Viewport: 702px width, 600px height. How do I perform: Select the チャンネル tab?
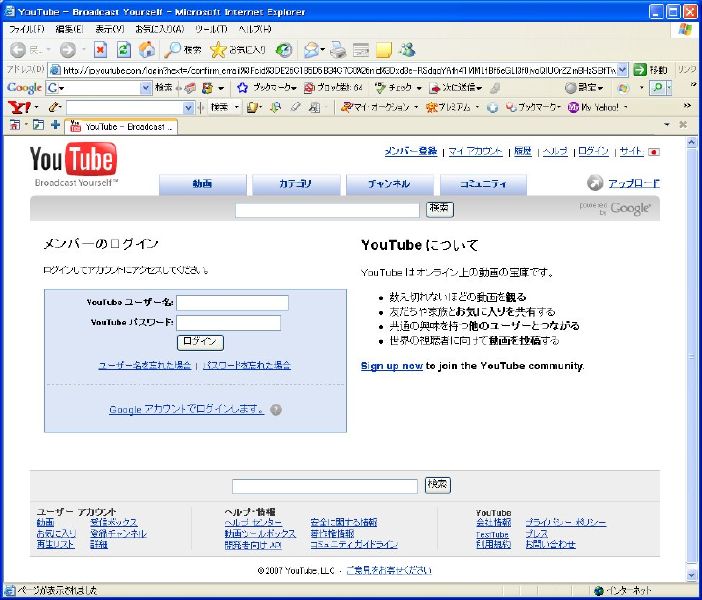click(x=388, y=184)
